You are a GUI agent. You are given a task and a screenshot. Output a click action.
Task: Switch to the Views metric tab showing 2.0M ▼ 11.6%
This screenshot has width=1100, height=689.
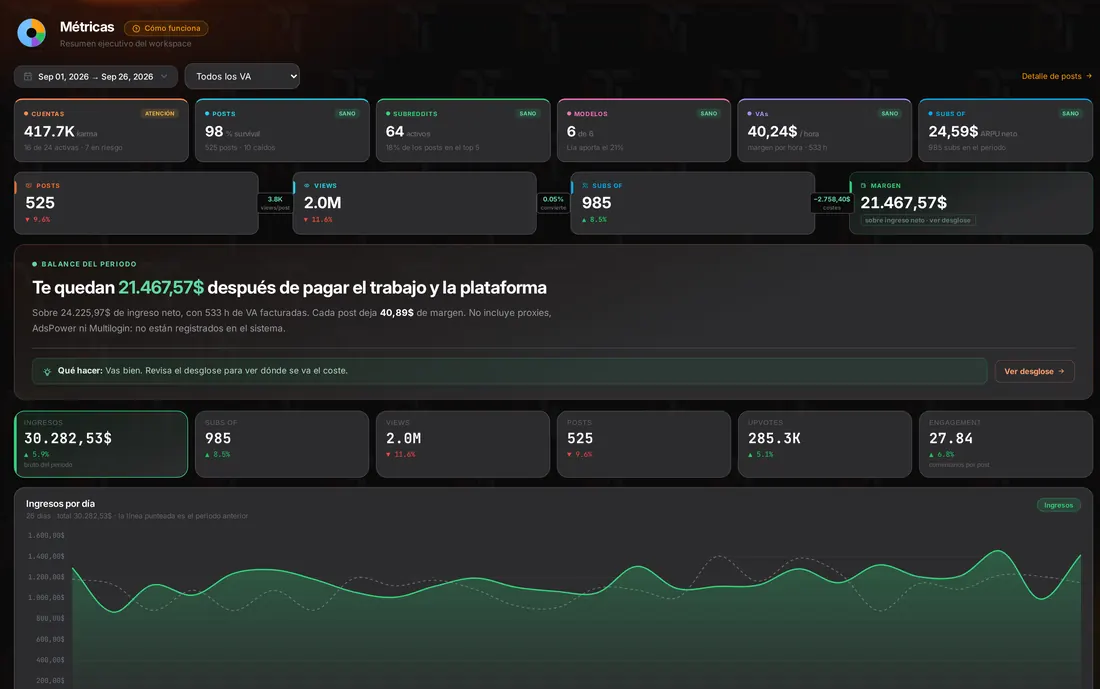463,444
